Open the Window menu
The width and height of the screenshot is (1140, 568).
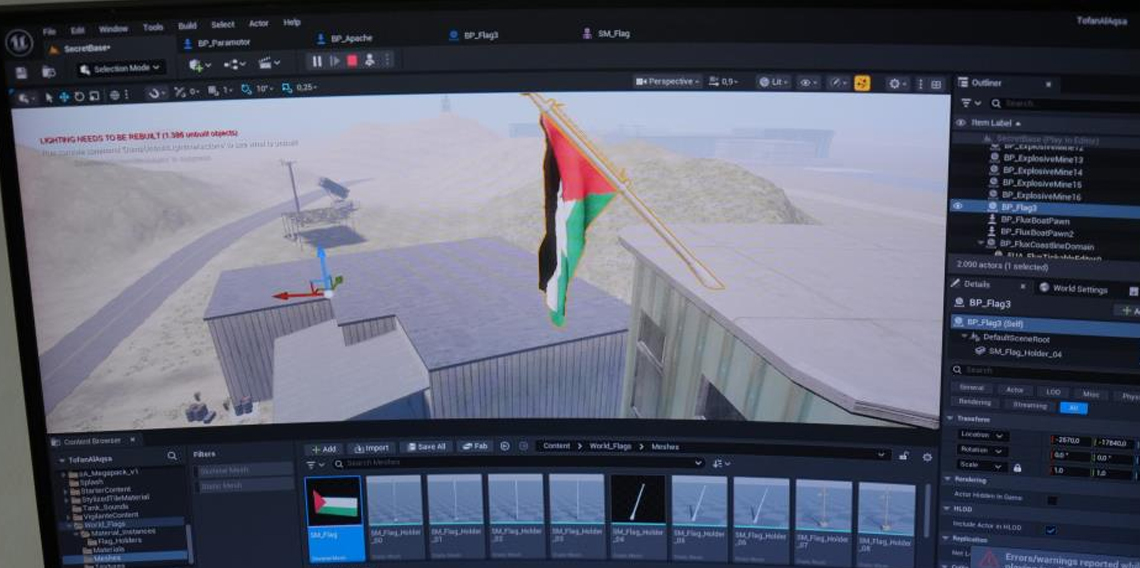click(113, 29)
